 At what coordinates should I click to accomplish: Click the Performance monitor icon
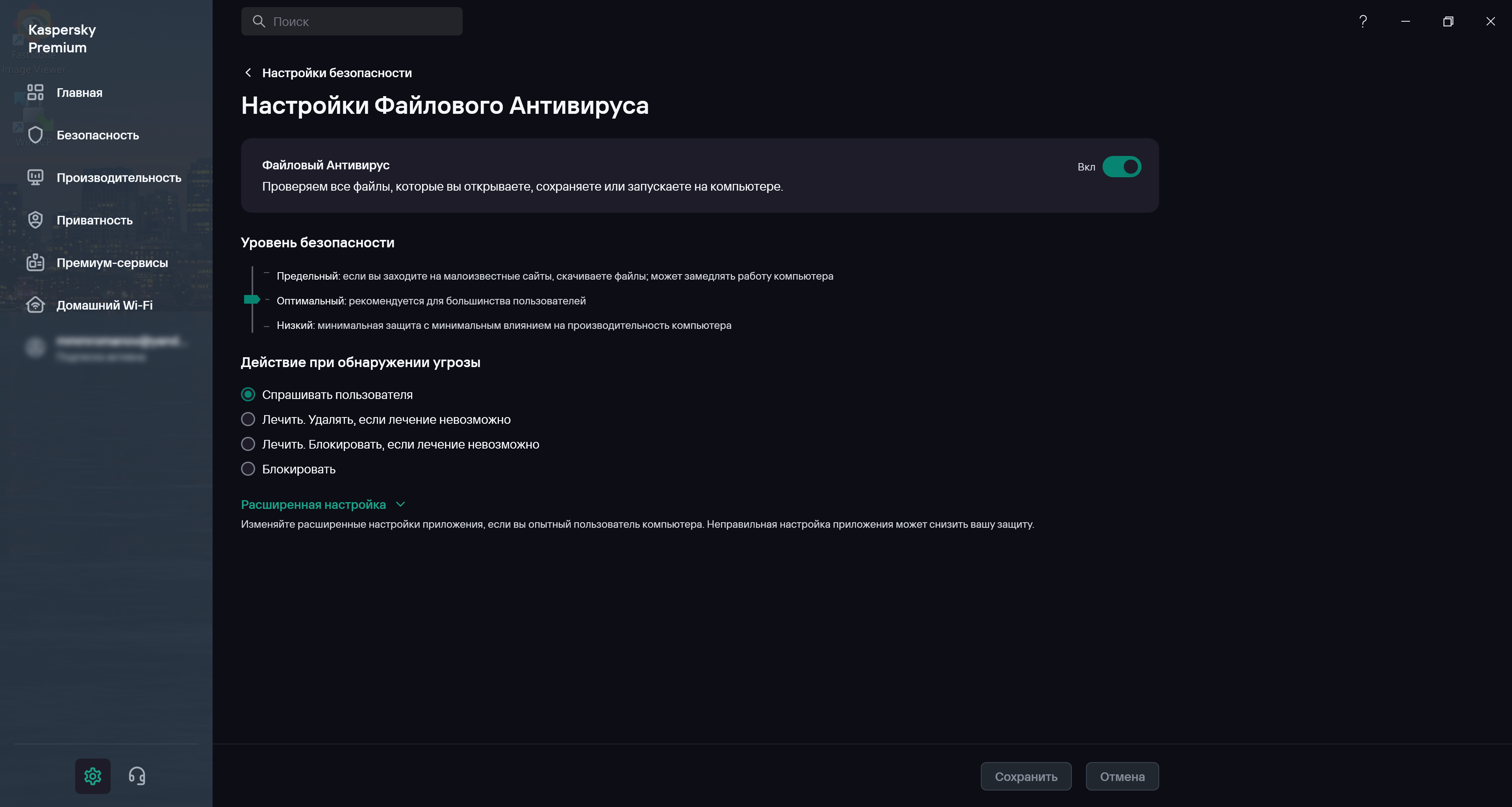(x=35, y=177)
